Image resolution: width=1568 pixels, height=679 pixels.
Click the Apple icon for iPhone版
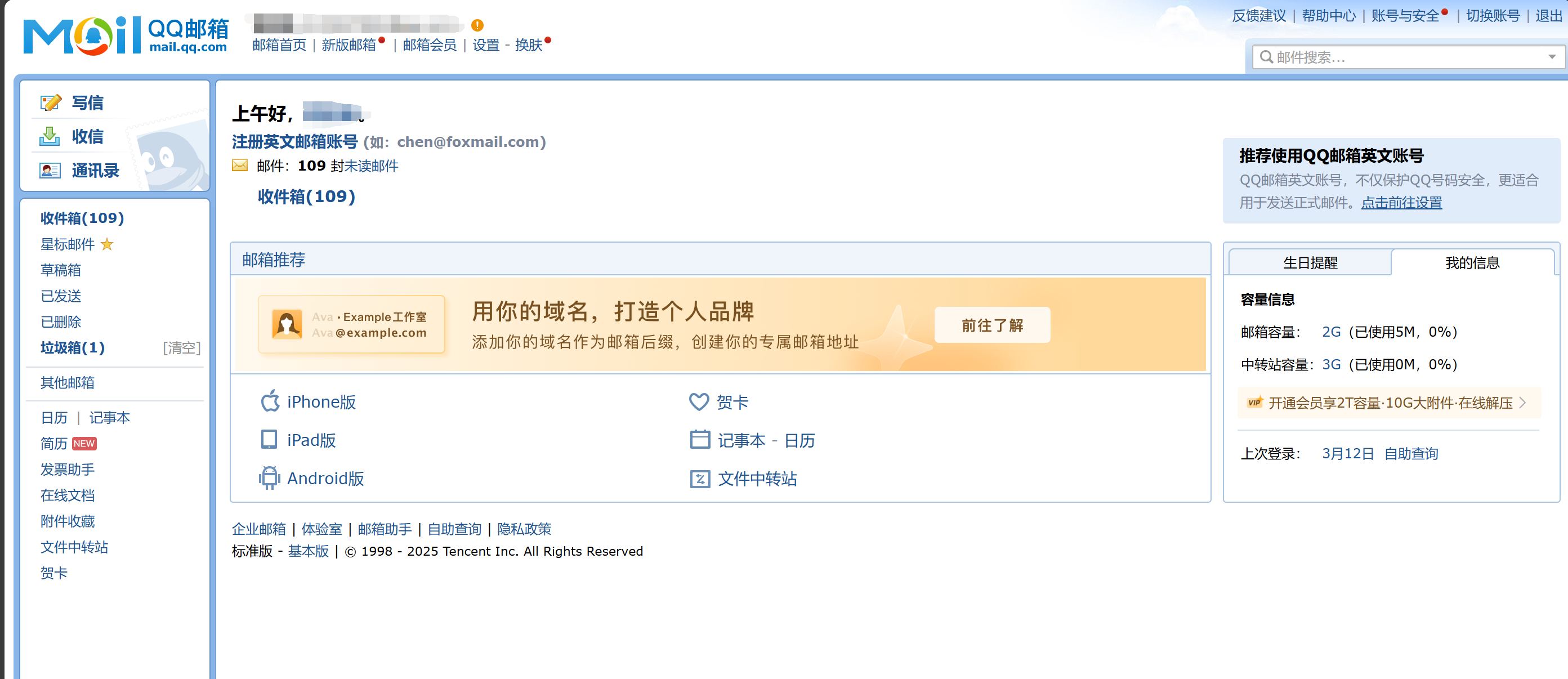pyautogui.click(x=270, y=401)
